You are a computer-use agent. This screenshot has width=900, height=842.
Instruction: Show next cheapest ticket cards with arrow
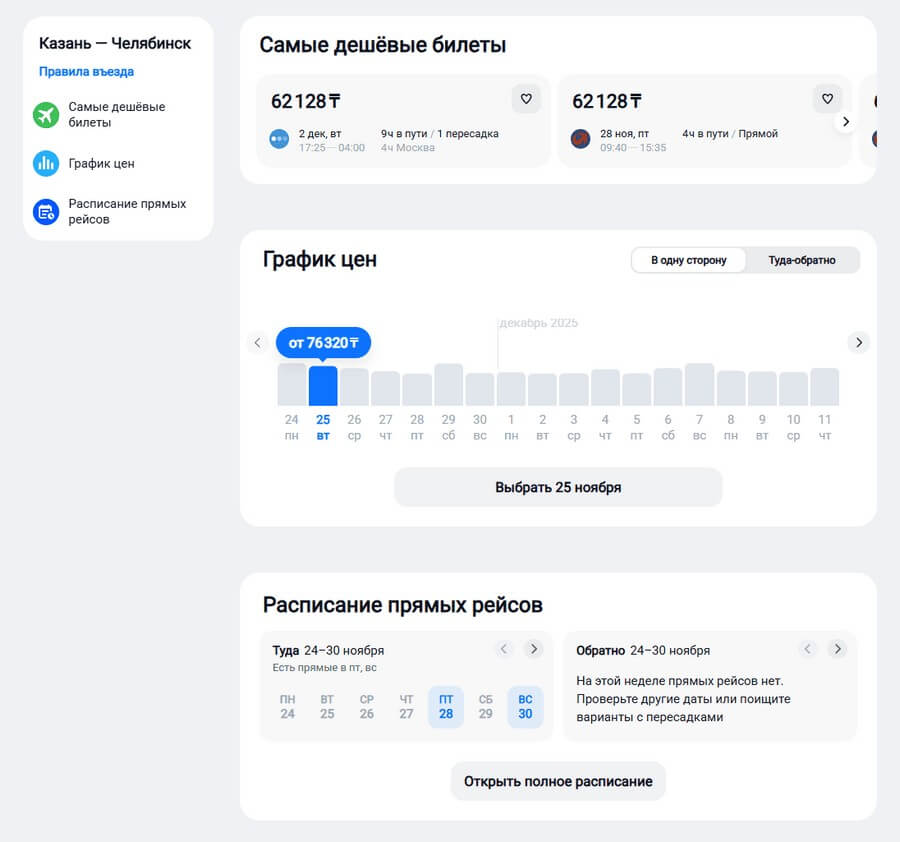(845, 122)
